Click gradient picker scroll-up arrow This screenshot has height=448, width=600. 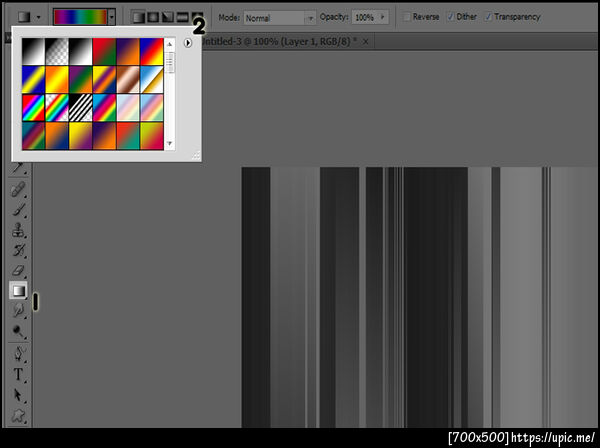coord(170,44)
